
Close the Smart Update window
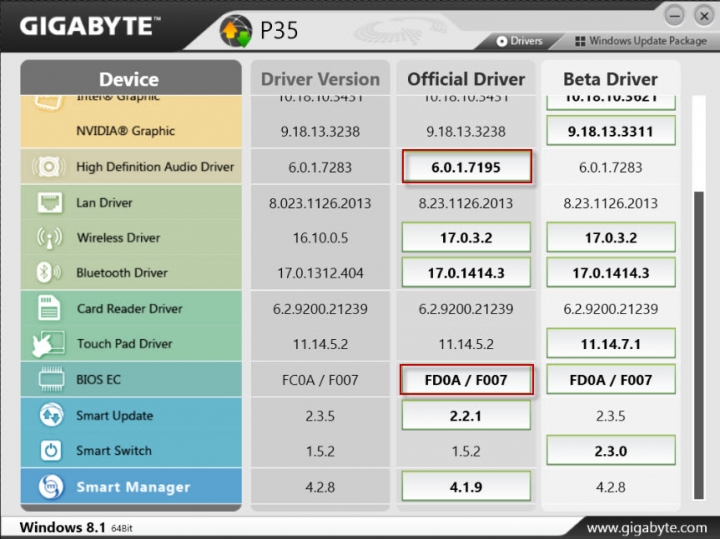tap(703, 16)
